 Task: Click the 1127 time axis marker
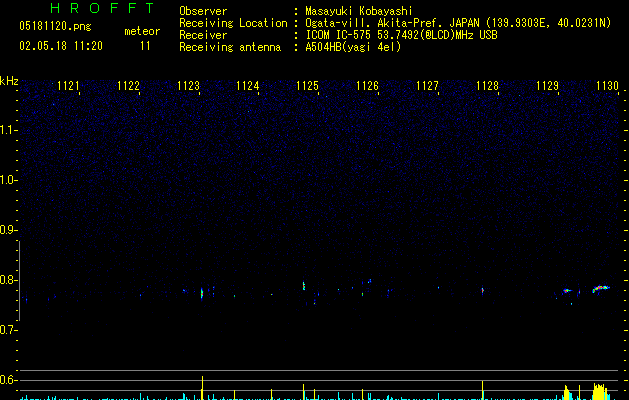tap(427, 86)
